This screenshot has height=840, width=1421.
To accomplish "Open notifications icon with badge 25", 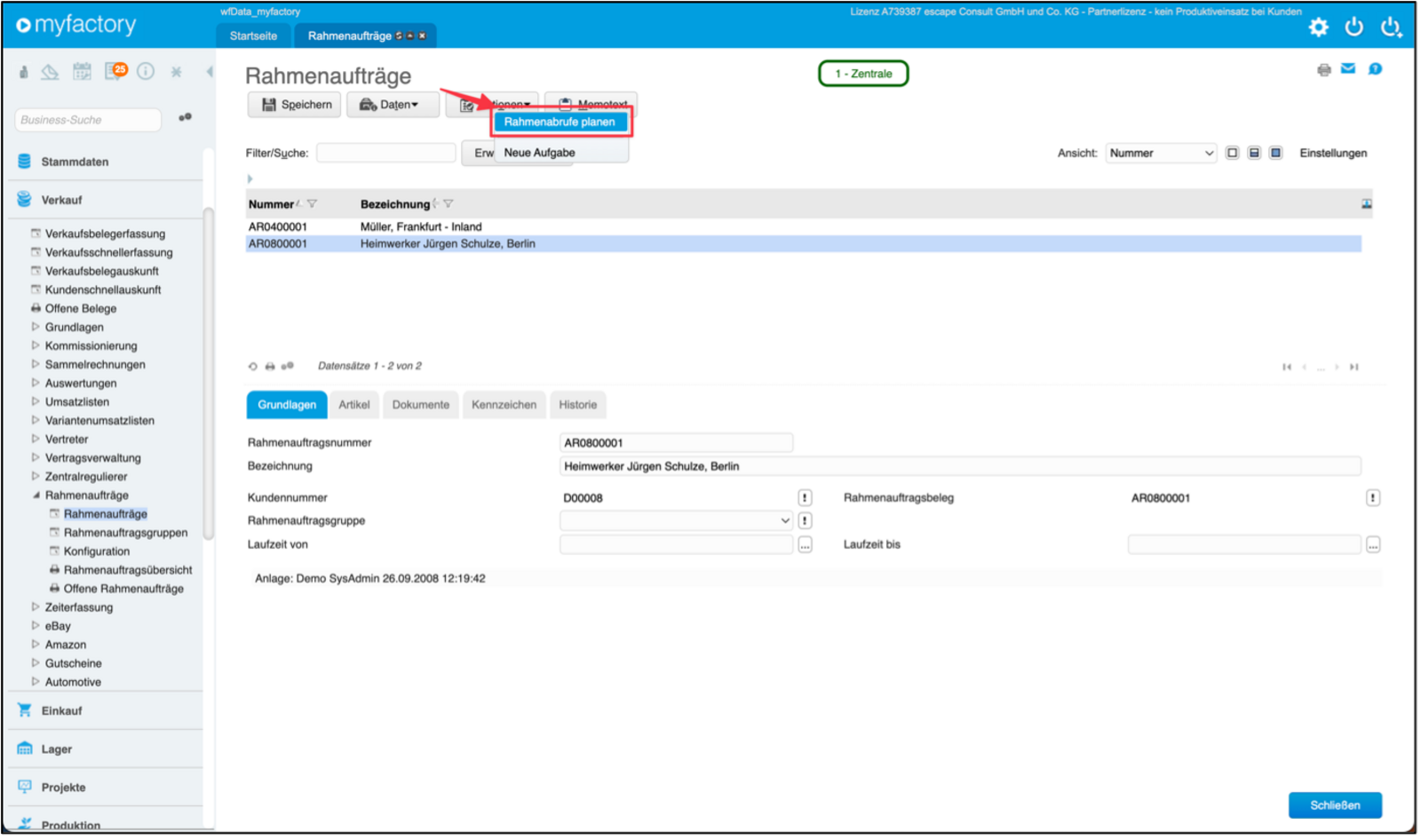I will [115, 71].
